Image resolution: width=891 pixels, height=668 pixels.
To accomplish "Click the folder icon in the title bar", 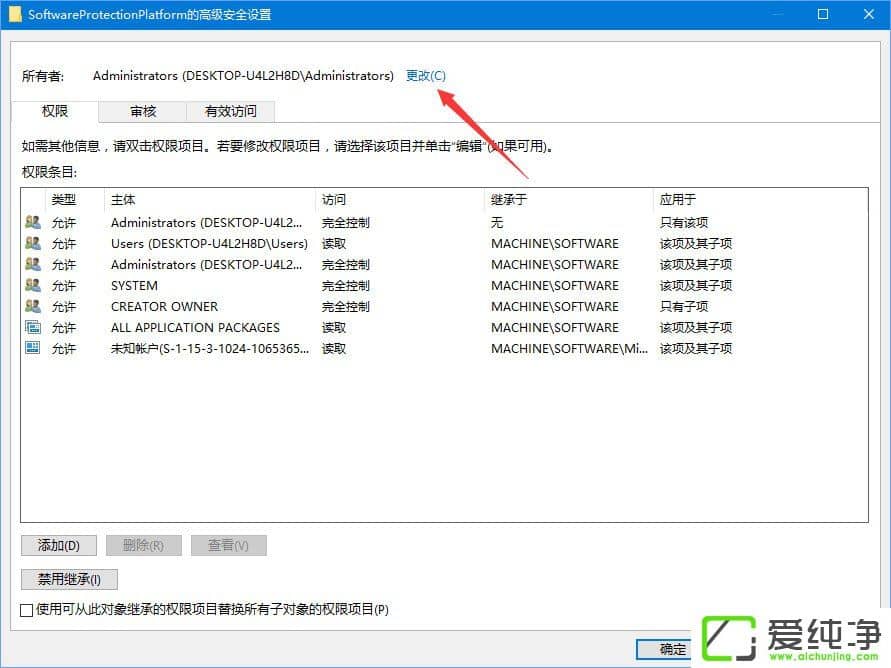I will pos(14,14).
